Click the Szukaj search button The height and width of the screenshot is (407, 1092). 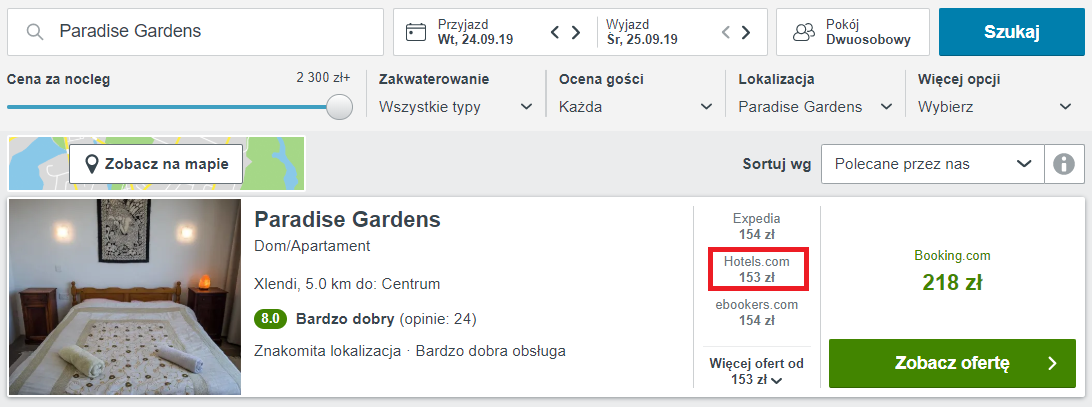1011,32
